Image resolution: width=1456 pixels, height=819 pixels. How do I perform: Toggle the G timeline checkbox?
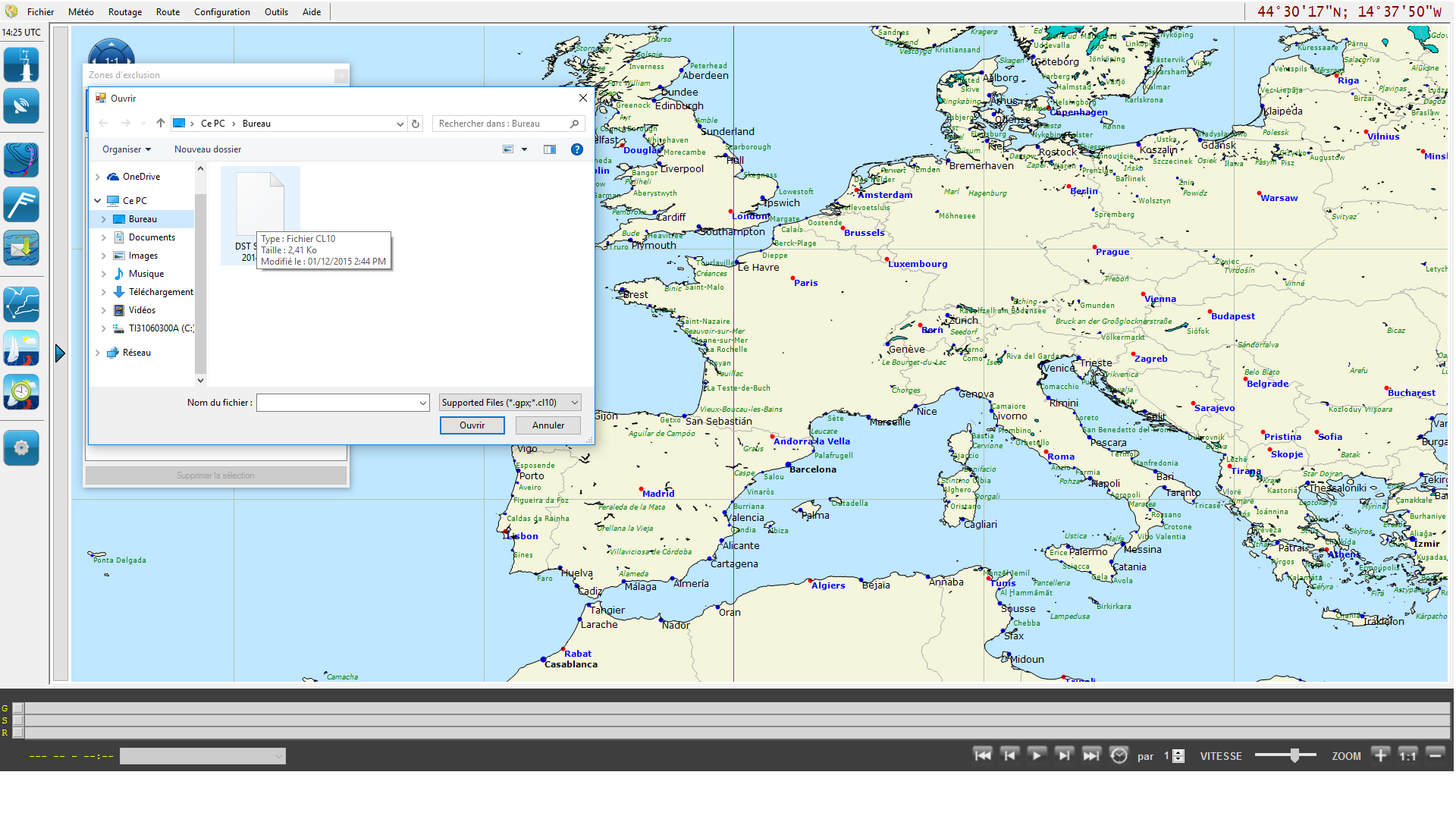click(18, 708)
